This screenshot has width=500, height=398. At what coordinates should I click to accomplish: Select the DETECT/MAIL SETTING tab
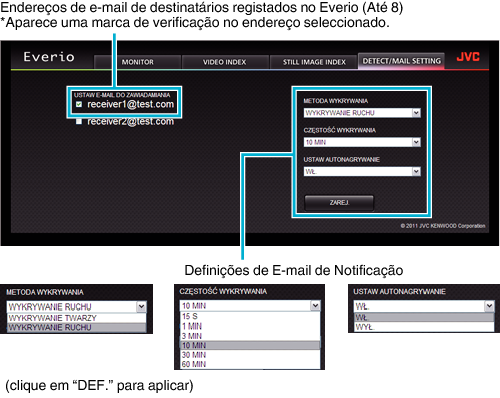pyautogui.click(x=401, y=61)
